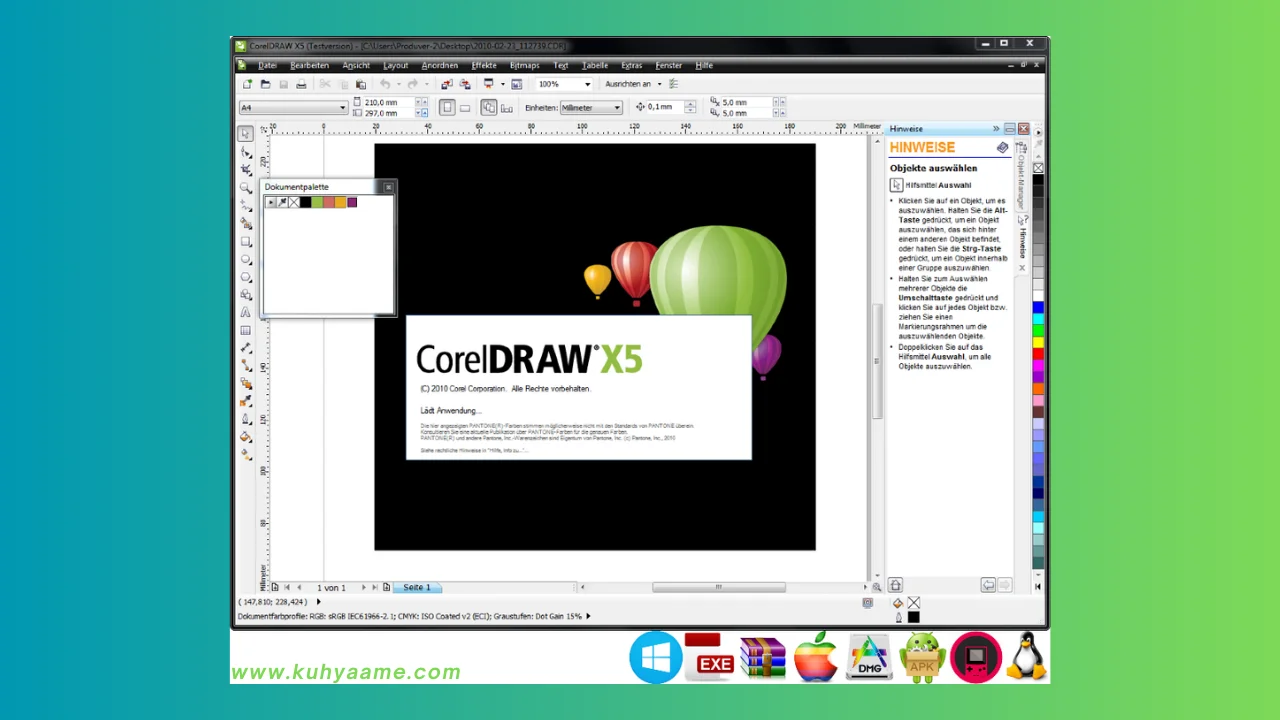Viewport: 1280px width, 720px height.
Task: Click the Import icon in toolbar
Action: pos(446,84)
